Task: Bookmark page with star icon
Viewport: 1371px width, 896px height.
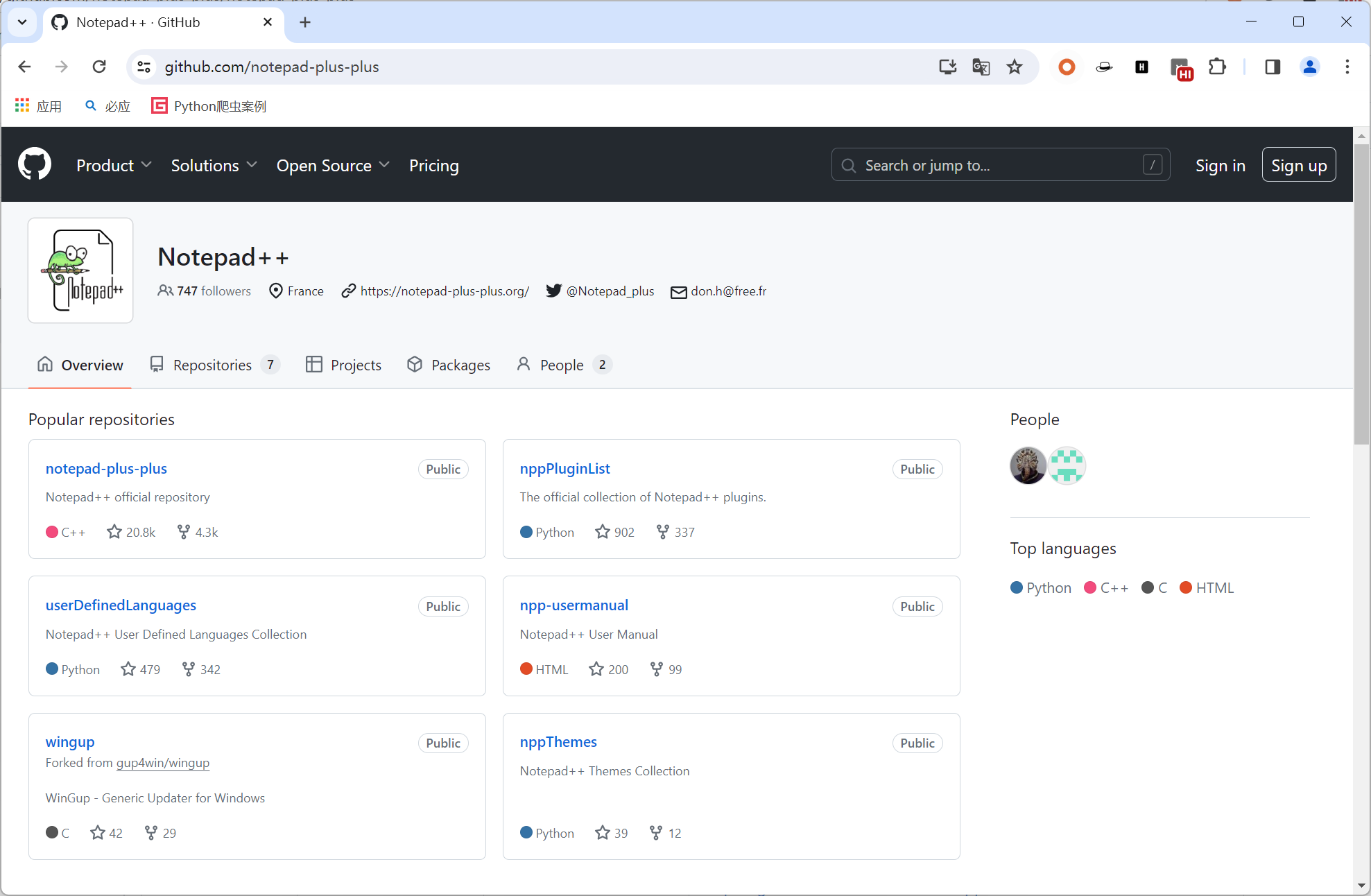Action: click(1015, 67)
